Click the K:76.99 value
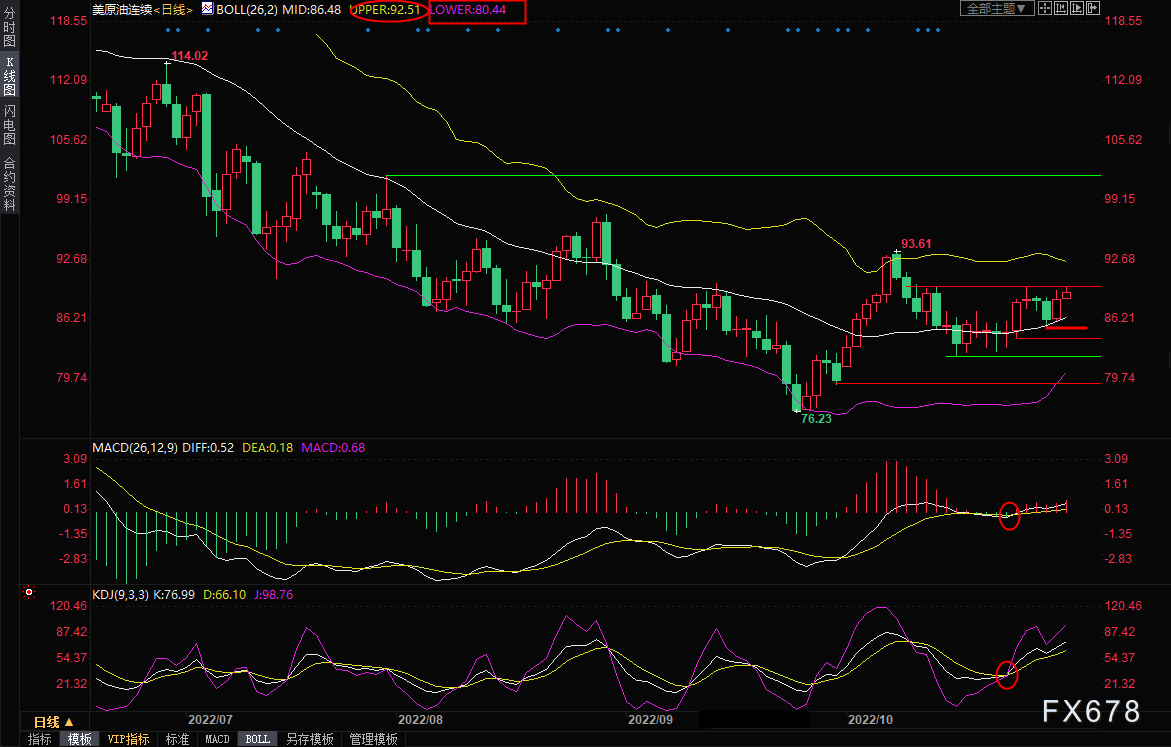The width and height of the screenshot is (1171, 747). click(x=174, y=595)
